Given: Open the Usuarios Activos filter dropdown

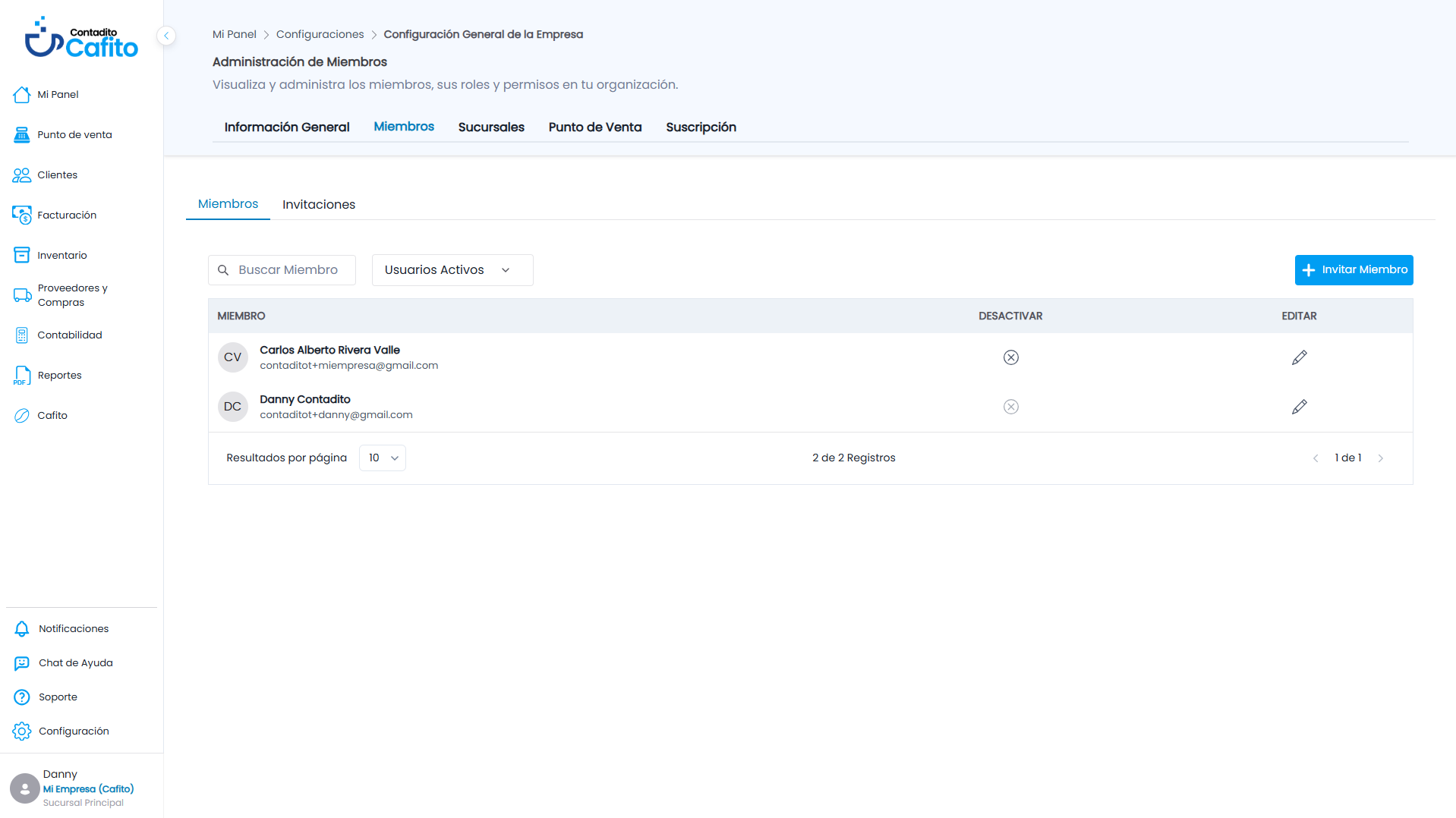Looking at the screenshot, I should (x=452, y=270).
